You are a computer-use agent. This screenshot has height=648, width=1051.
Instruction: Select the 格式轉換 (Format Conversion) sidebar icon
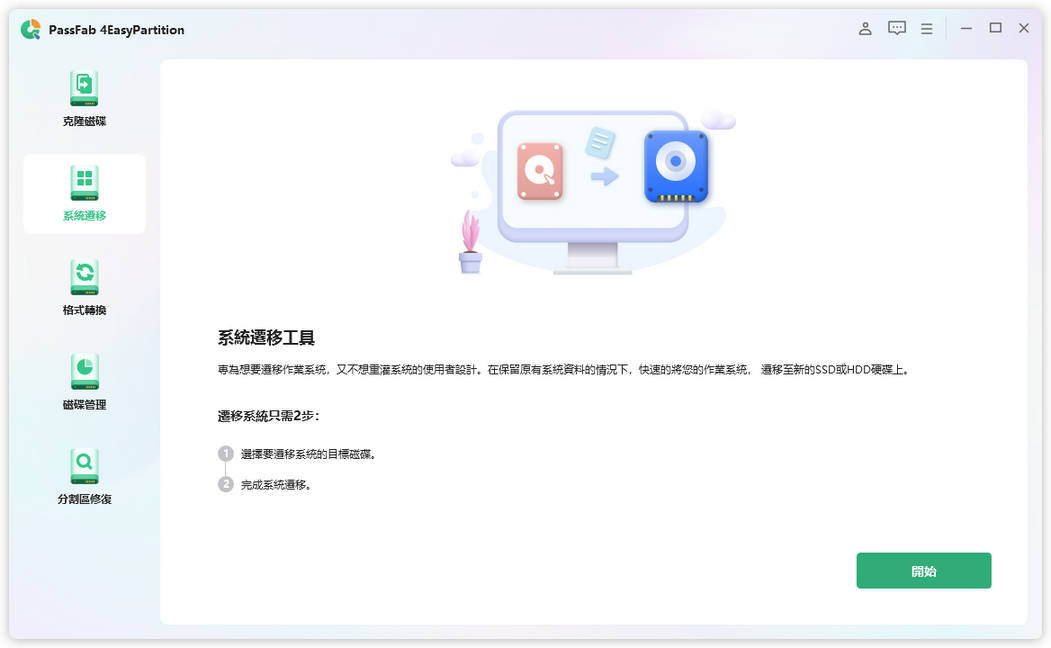pyautogui.click(x=84, y=277)
